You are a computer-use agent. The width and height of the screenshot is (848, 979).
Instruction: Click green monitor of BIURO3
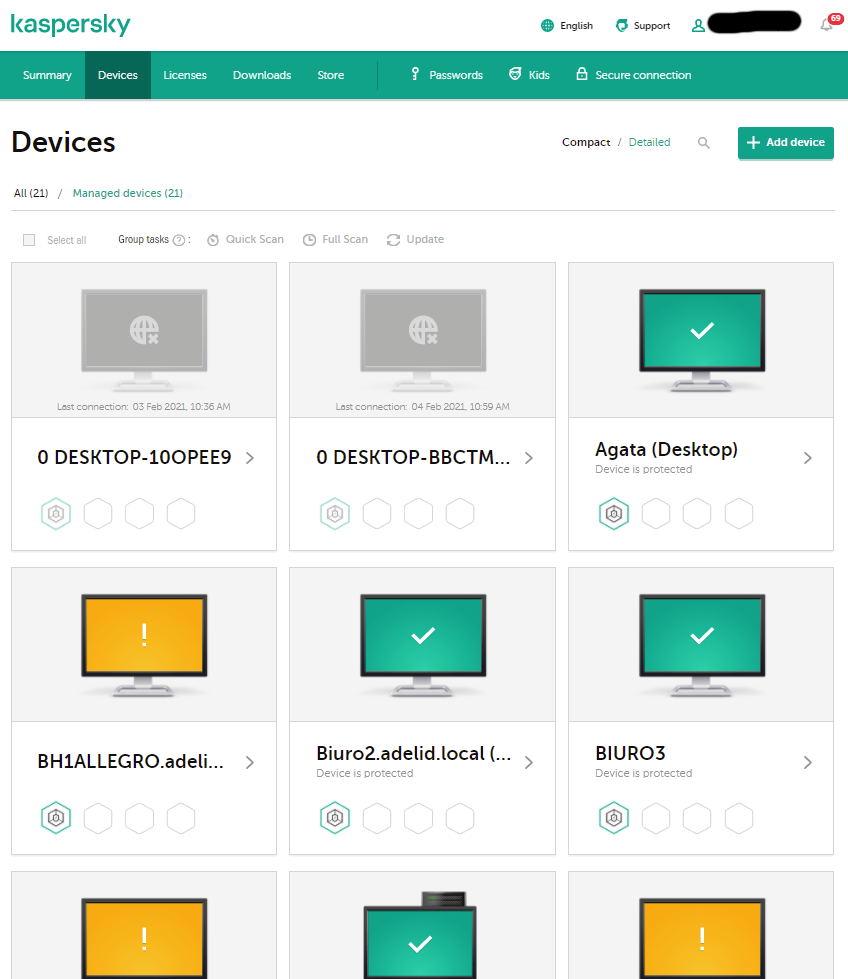(702, 645)
